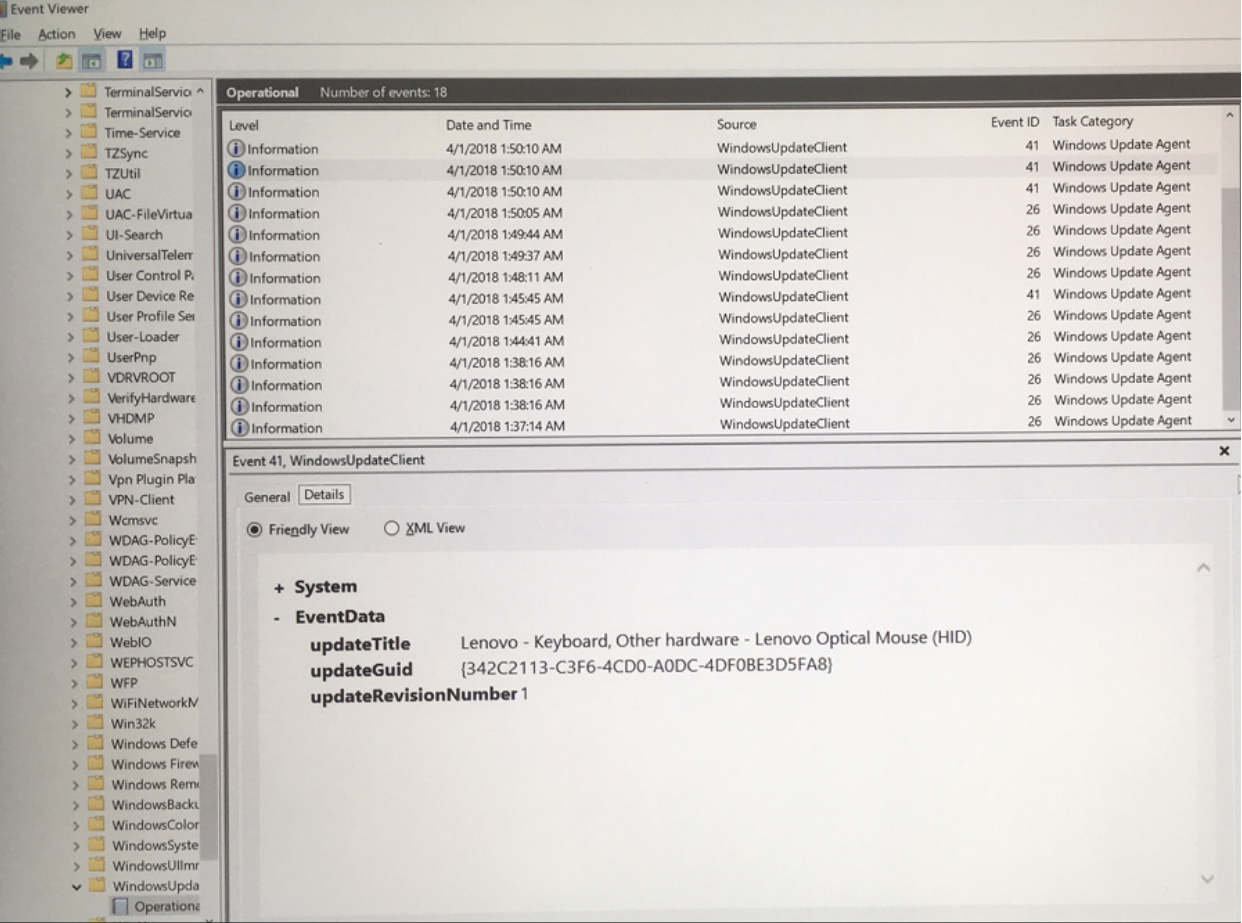
Task: Click the event list scrollbar down arrow
Action: [x=1230, y=421]
